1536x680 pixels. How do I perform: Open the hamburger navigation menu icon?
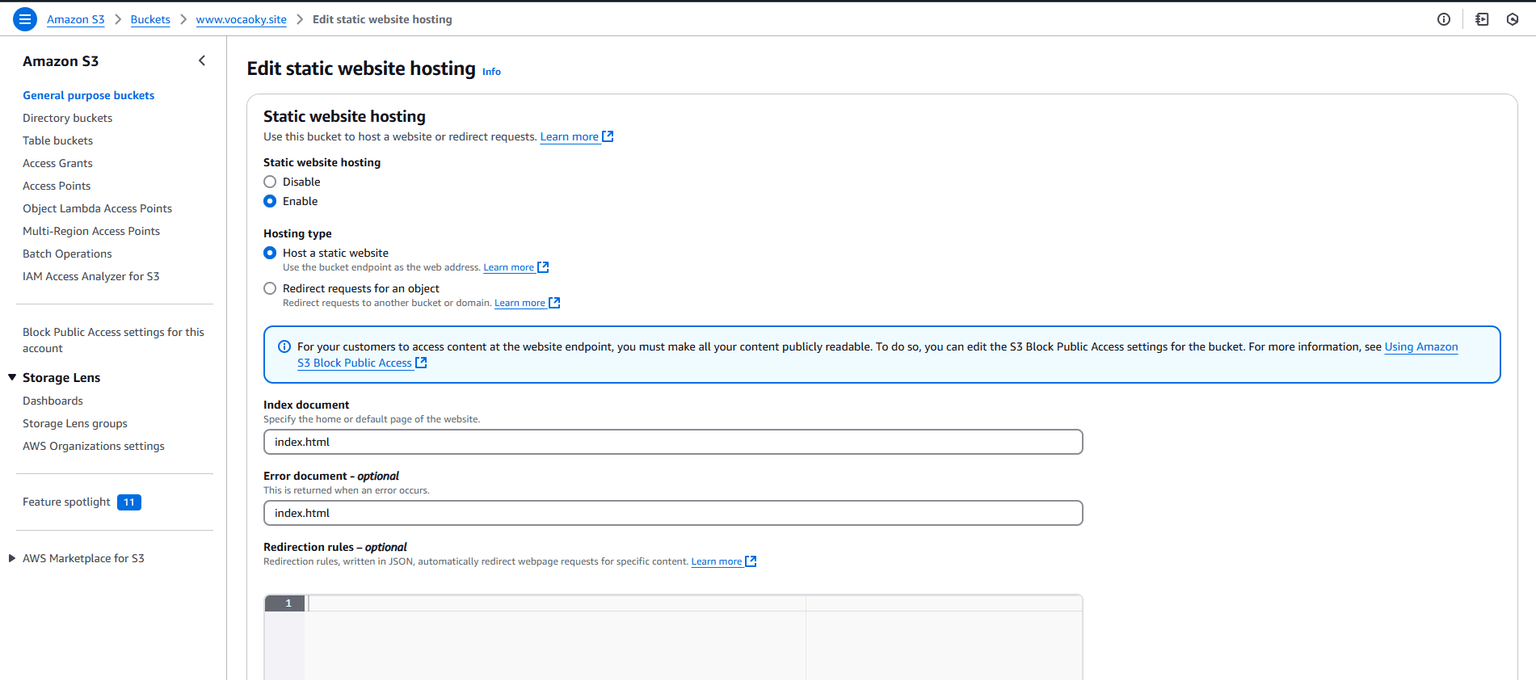[x=24, y=19]
